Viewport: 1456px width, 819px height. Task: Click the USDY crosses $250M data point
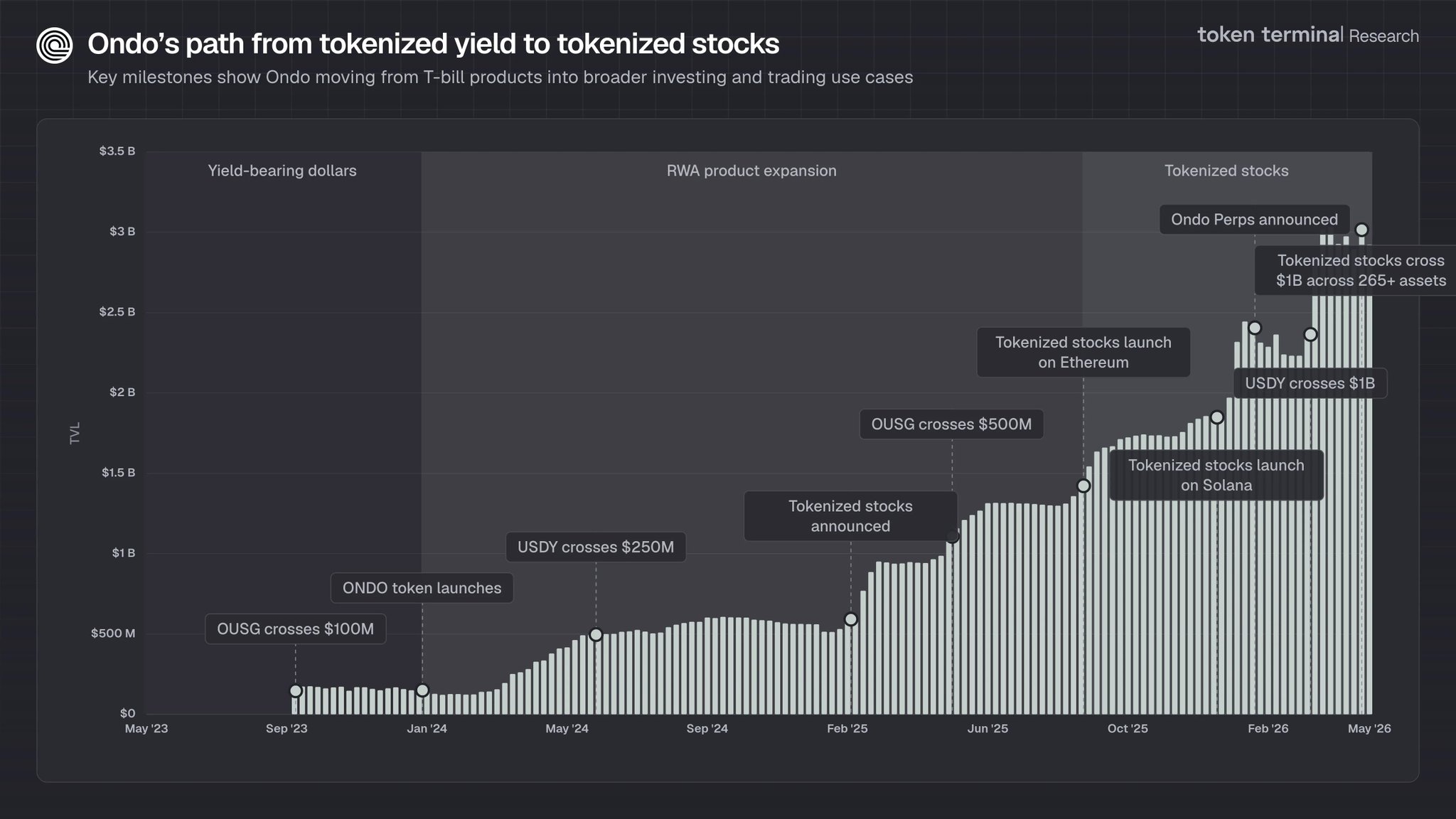point(596,635)
